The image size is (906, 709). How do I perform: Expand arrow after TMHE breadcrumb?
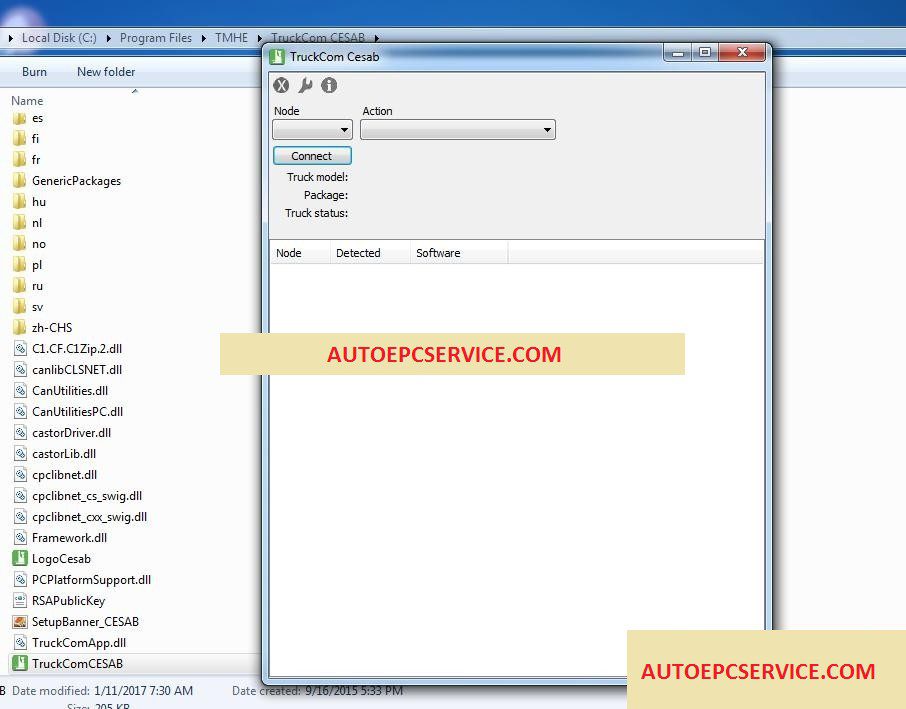click(x=260, y=38)
